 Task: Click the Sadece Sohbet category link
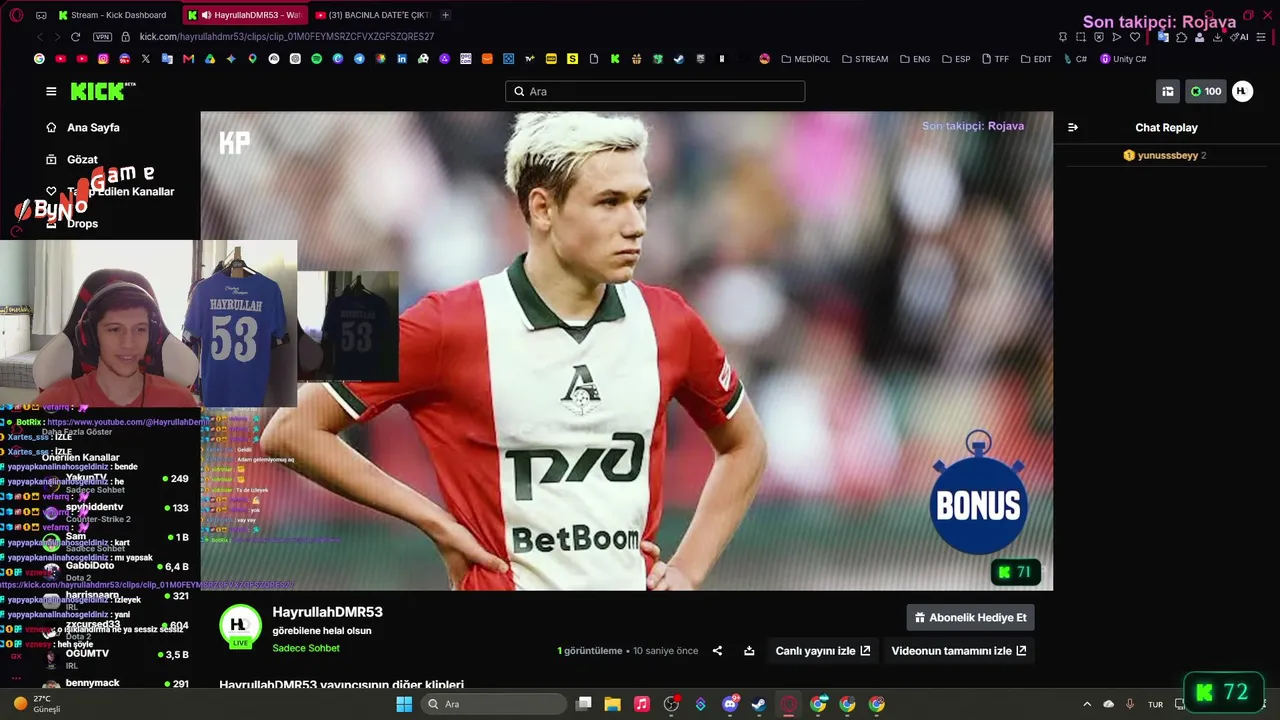click(x=306, y=648)
